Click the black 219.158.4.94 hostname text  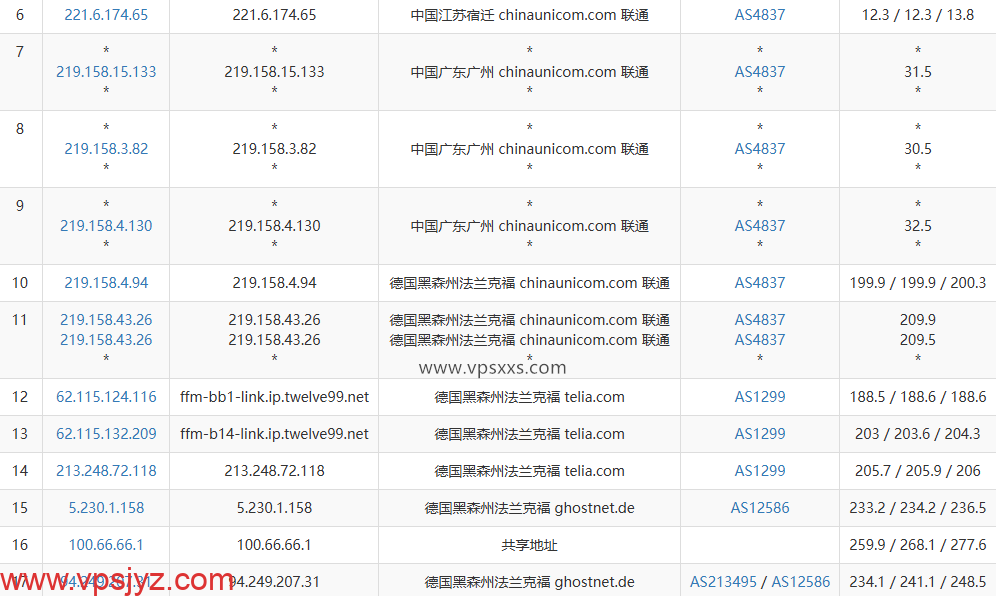pyautogui.click(x=274, y=283)
